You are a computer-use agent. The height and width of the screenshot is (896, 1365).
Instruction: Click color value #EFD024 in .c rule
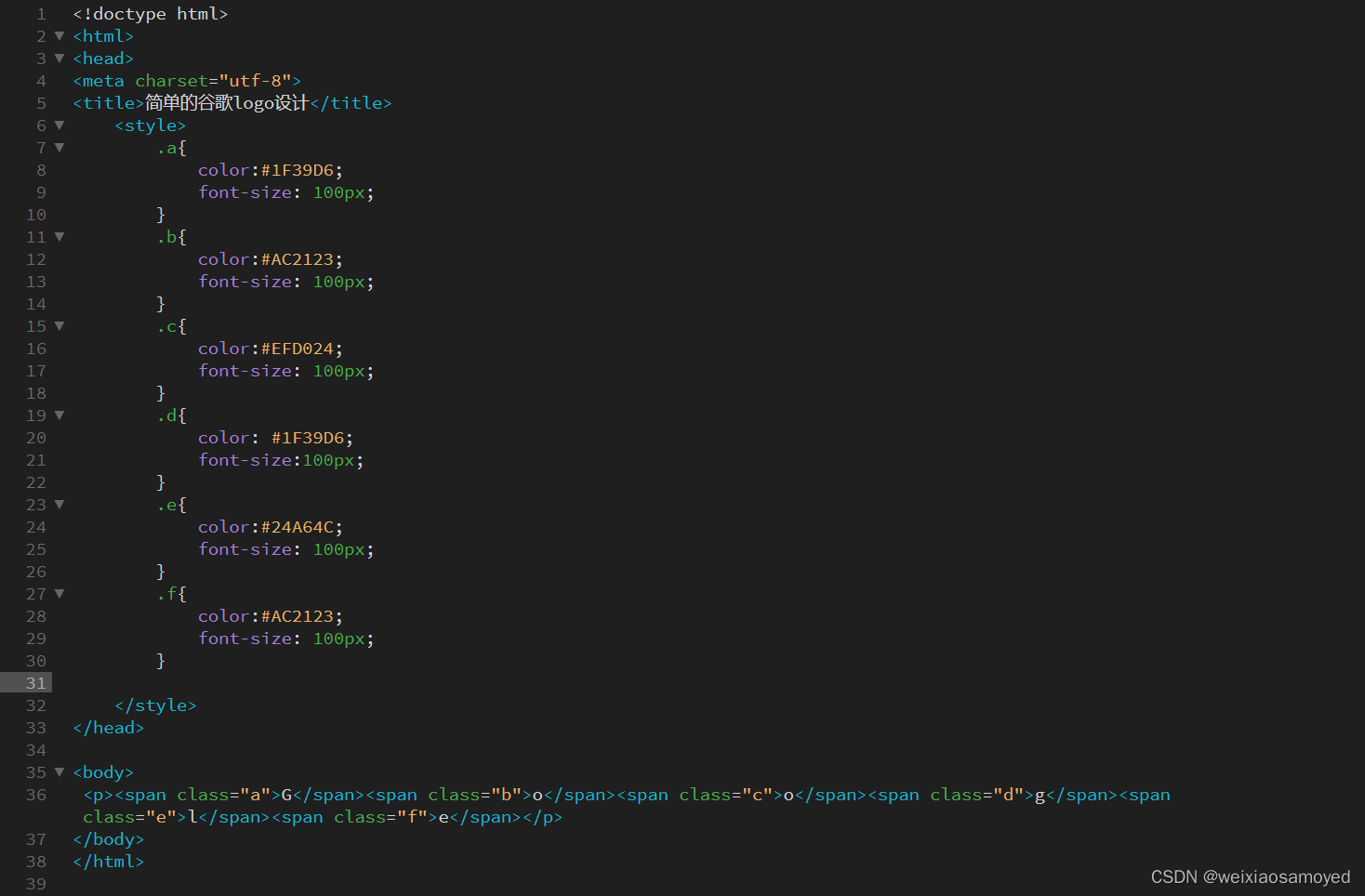coord(298,349)
